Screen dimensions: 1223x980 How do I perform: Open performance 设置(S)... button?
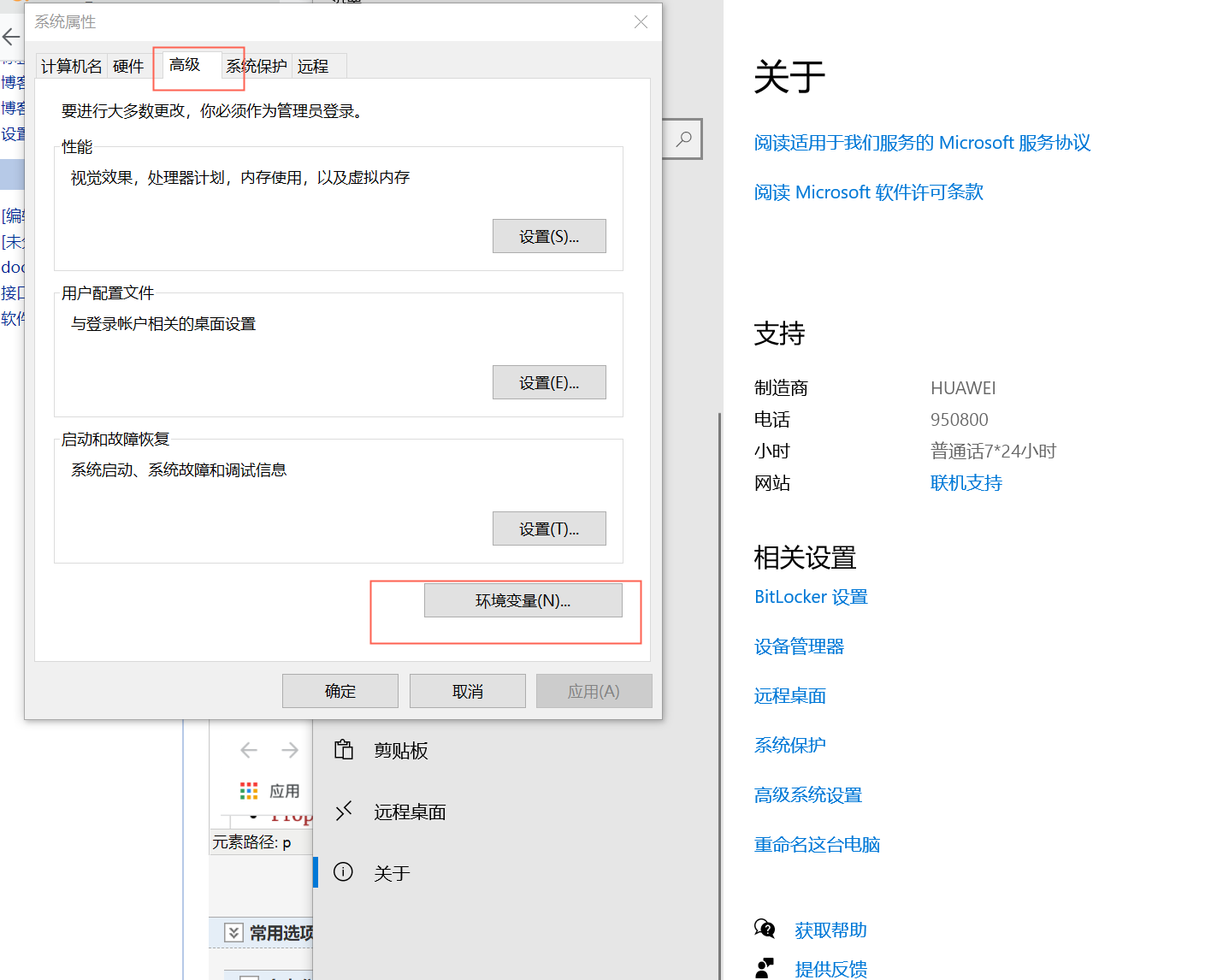coord(549,236)
